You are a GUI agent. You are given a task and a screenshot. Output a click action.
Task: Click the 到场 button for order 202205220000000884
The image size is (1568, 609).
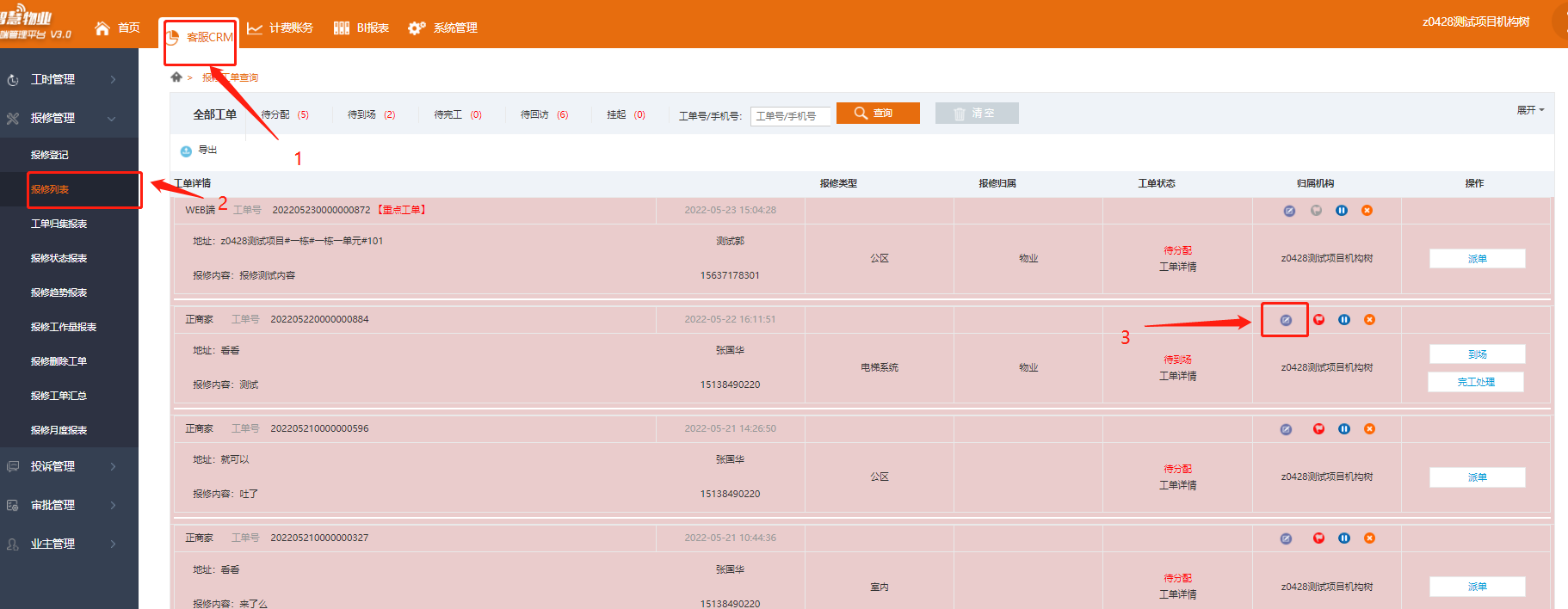tap(1478, 354)
